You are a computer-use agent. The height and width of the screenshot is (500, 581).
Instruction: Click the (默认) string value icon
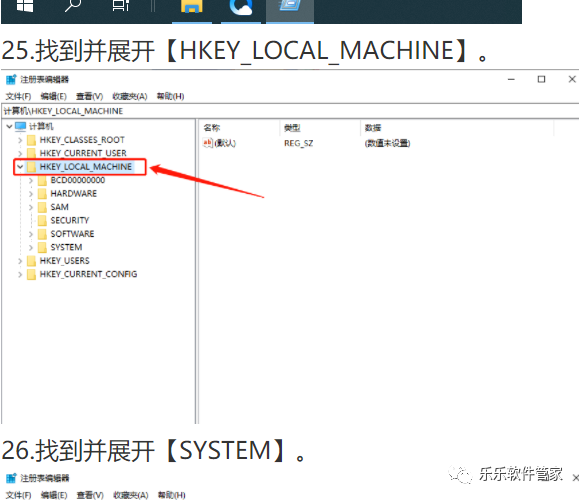click(208, 143)
